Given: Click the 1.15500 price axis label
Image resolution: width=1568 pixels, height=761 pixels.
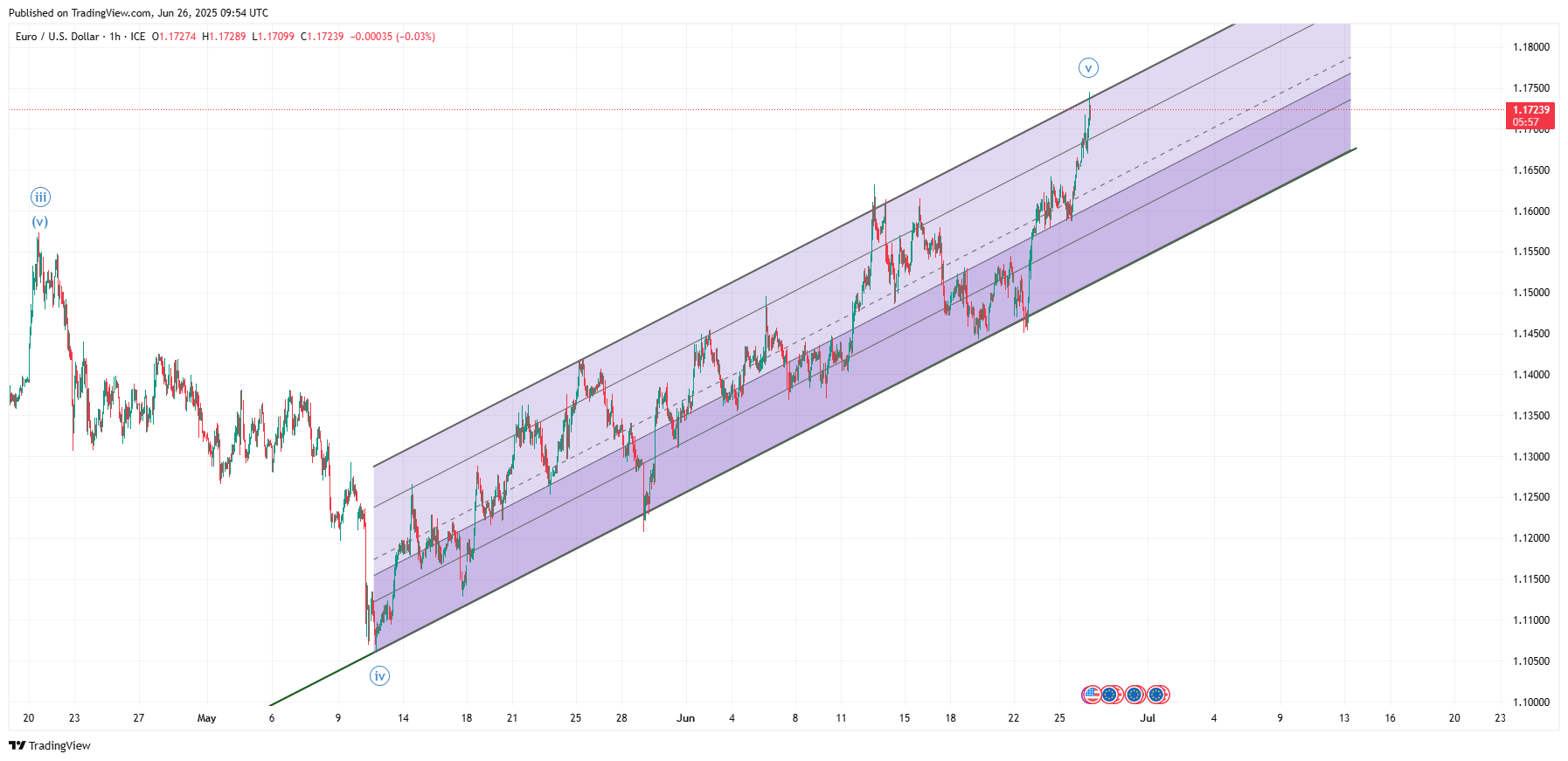Looking at the screenshot, I should tap(1531, 252).
